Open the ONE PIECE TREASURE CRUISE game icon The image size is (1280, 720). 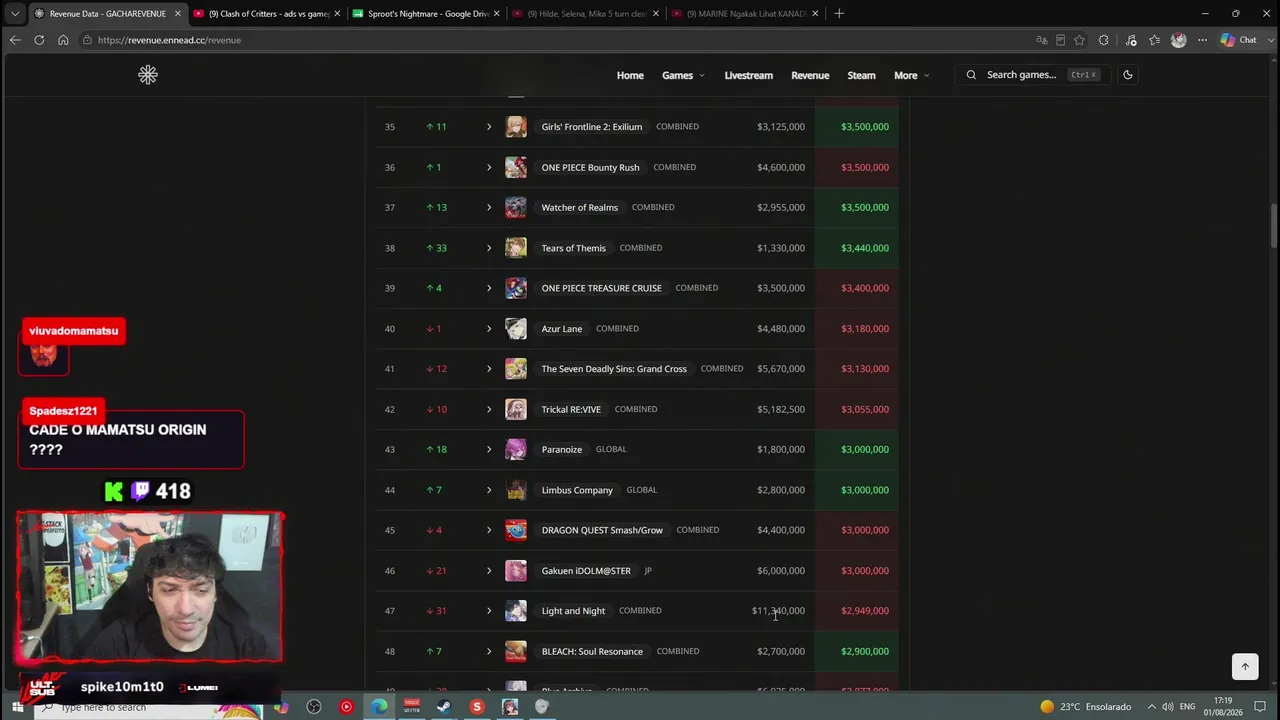(516, 288)
